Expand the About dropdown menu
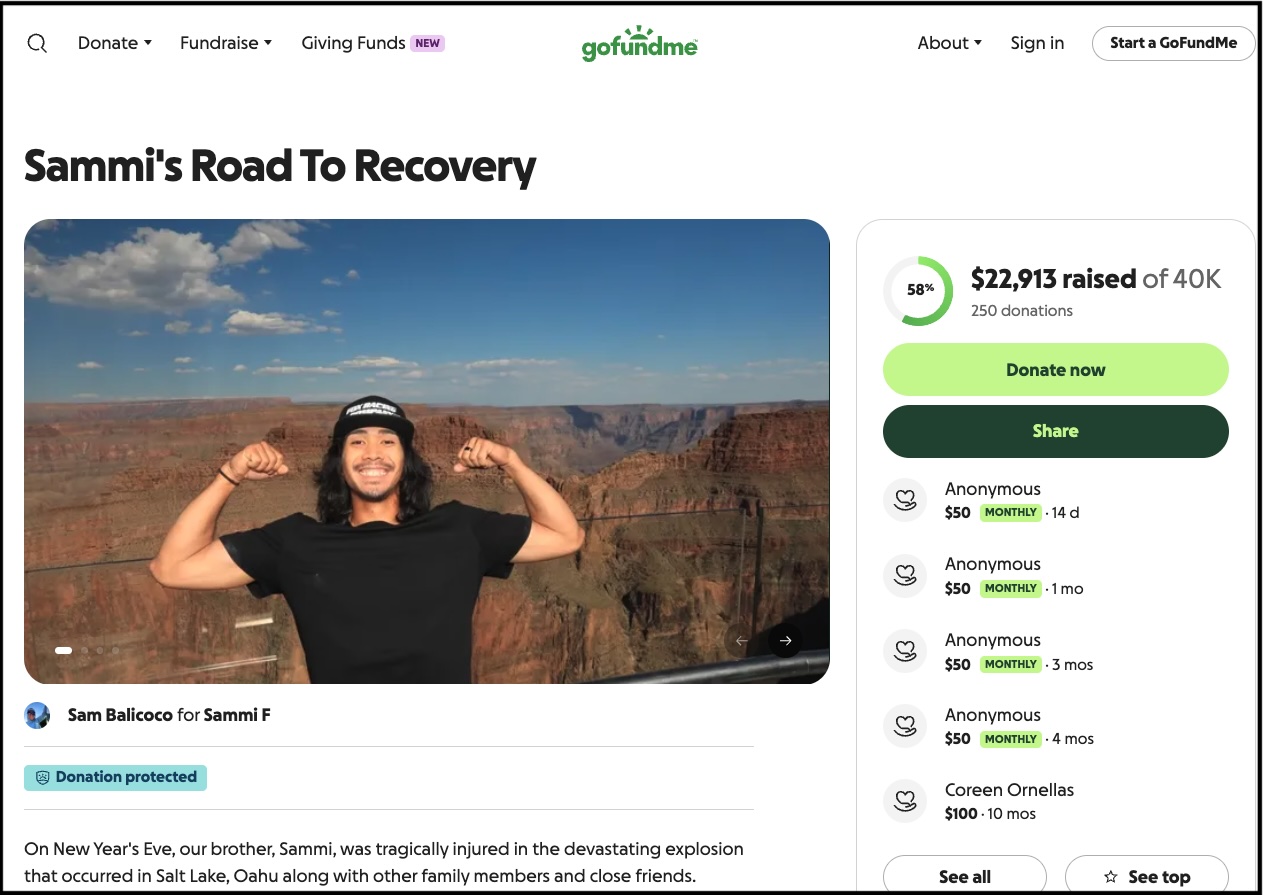1263x895 pixels. pos(950,43)
